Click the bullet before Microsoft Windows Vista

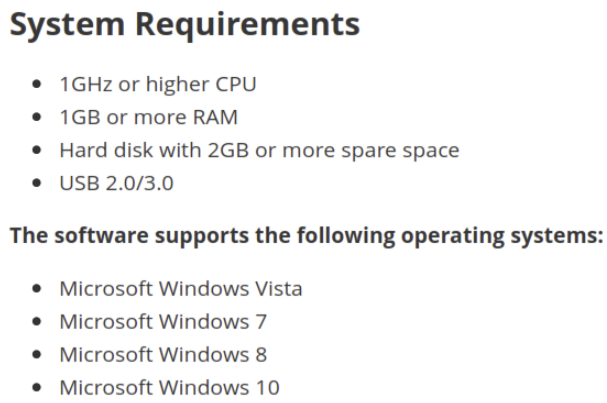(37, 288)
